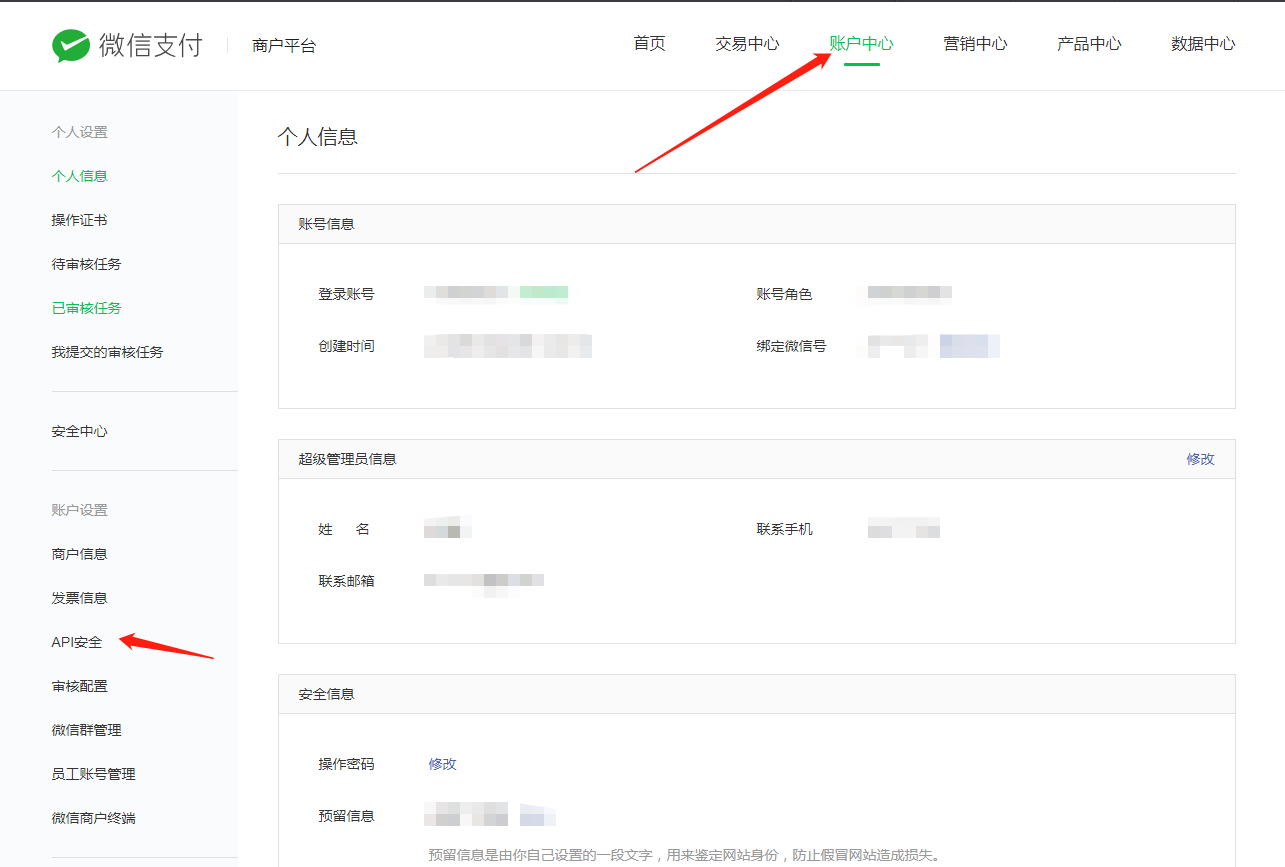Viewport: 1285px width, 867px height.
Task: Open the 发票信息 settings
Action: pos(79,597)
